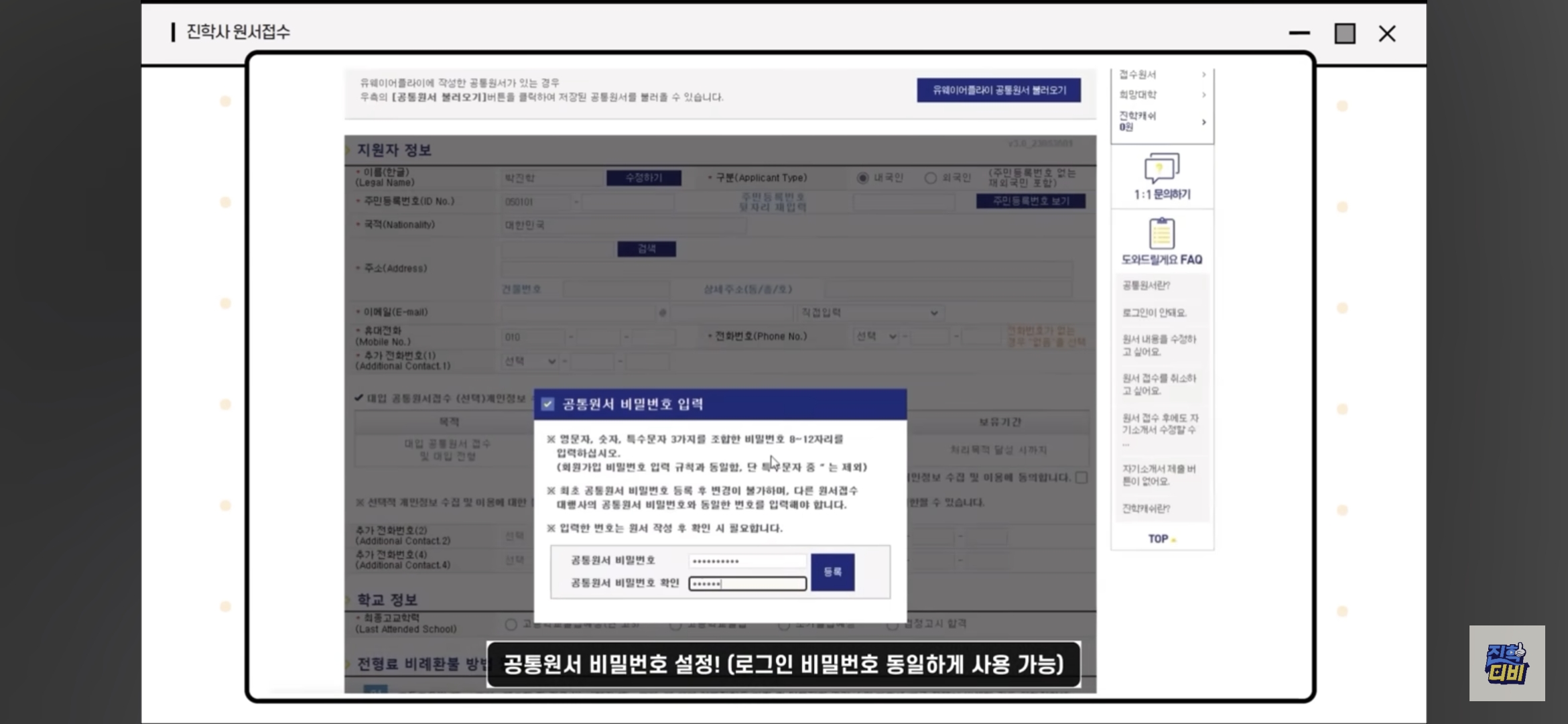The height and width of the screenshot is (724, 1568).
Task: Open the 직접입력 email domain dropdown
Action: point(870,312)
